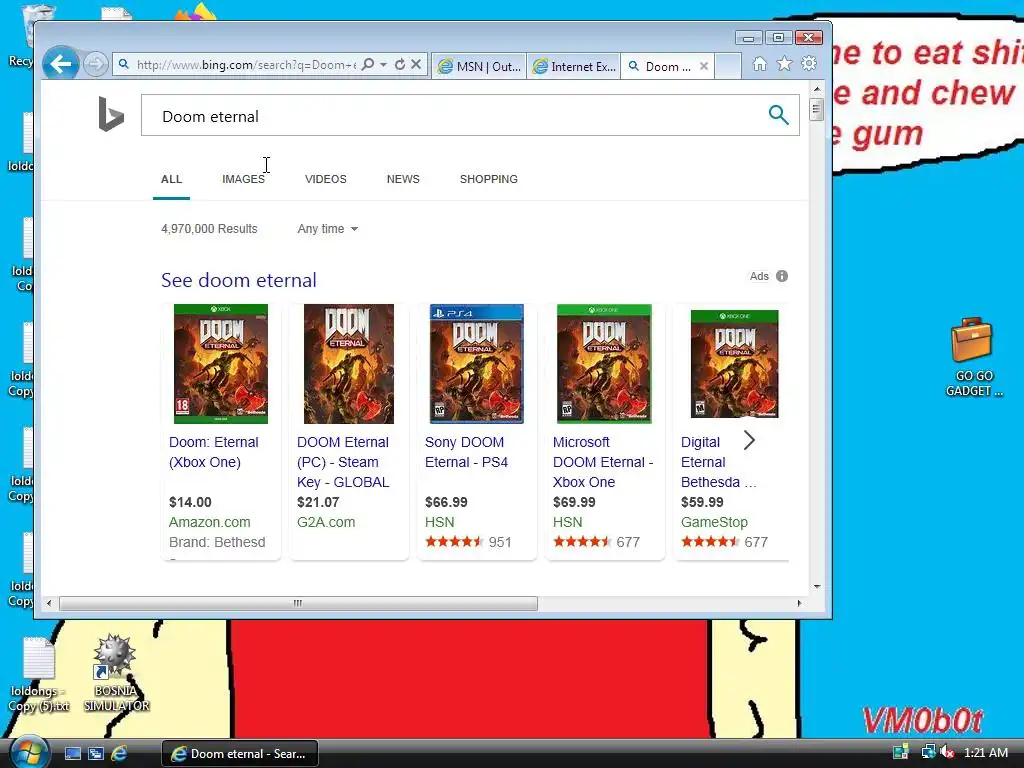Switch to VIDEOS results
The height and width of the screenshot is (768, 1024).
(x=325, y=179)
